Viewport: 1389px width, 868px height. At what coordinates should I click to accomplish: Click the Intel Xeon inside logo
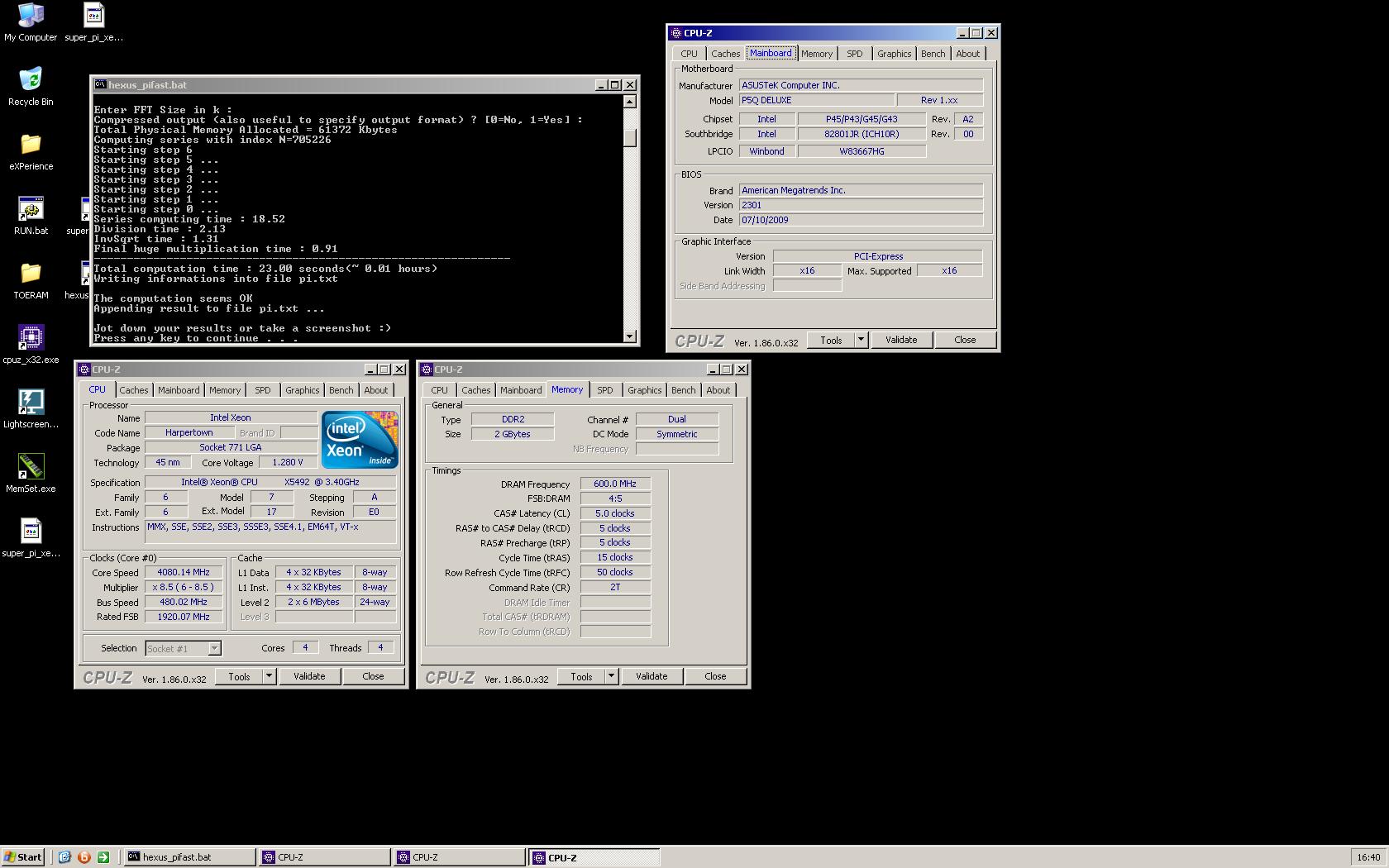pos(360,440)
